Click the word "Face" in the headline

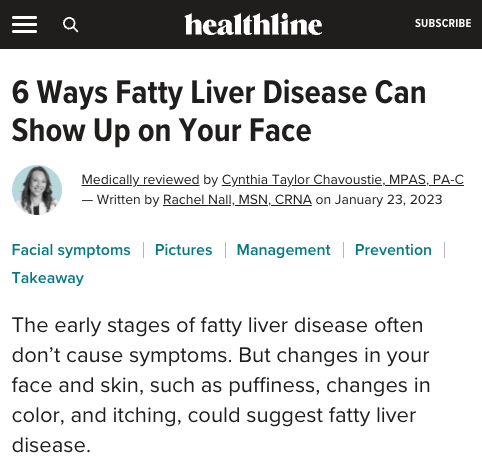280,130
